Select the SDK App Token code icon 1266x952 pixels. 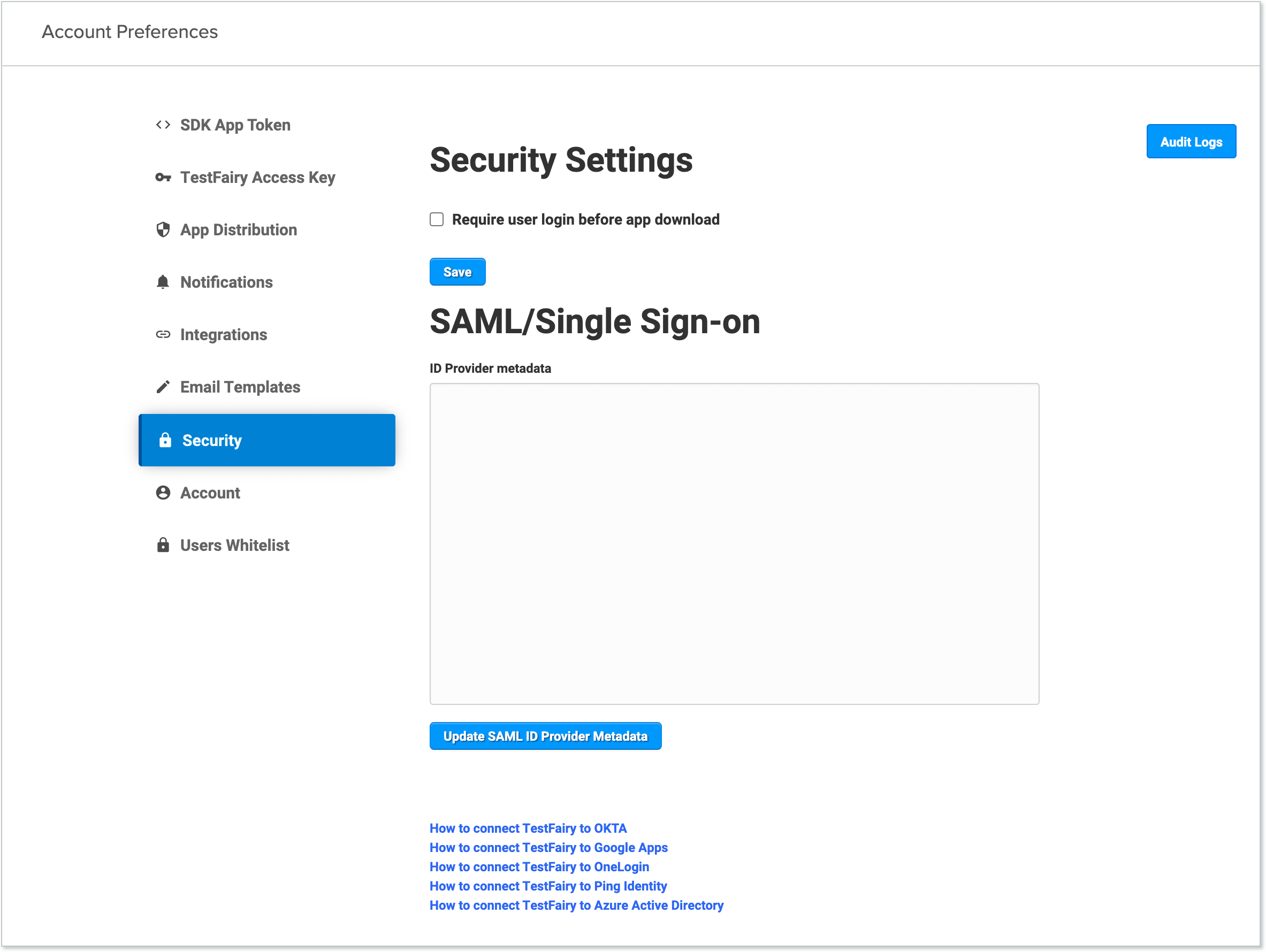163,125
